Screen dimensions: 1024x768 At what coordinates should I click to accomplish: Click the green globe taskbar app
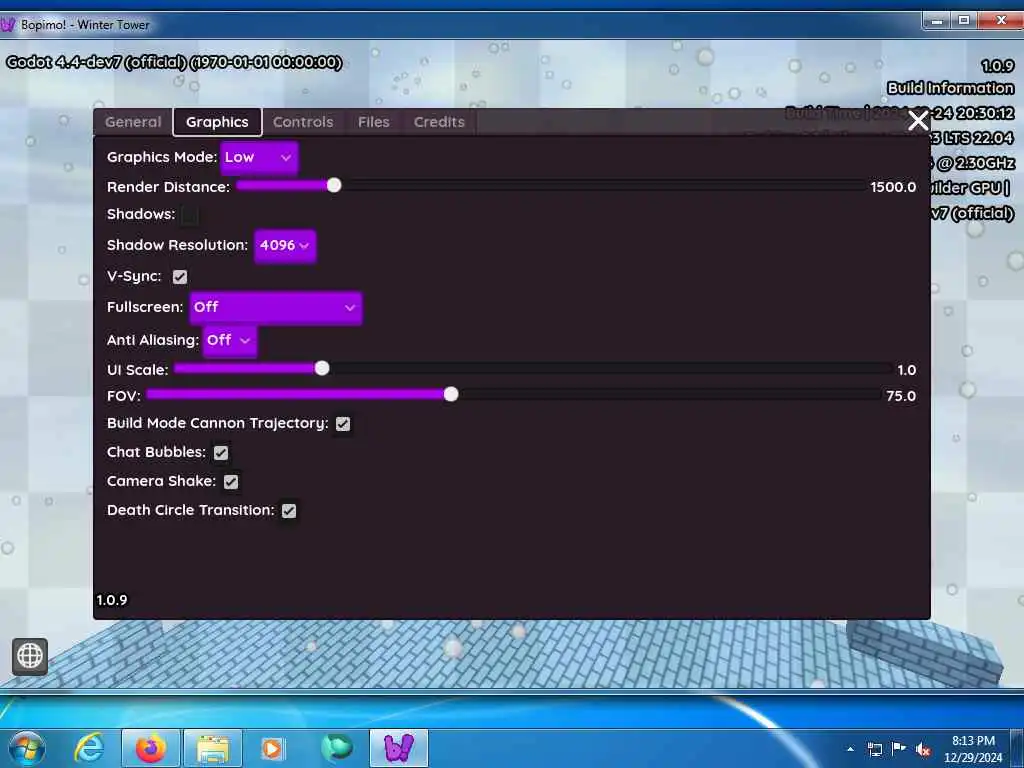point(336,747)
